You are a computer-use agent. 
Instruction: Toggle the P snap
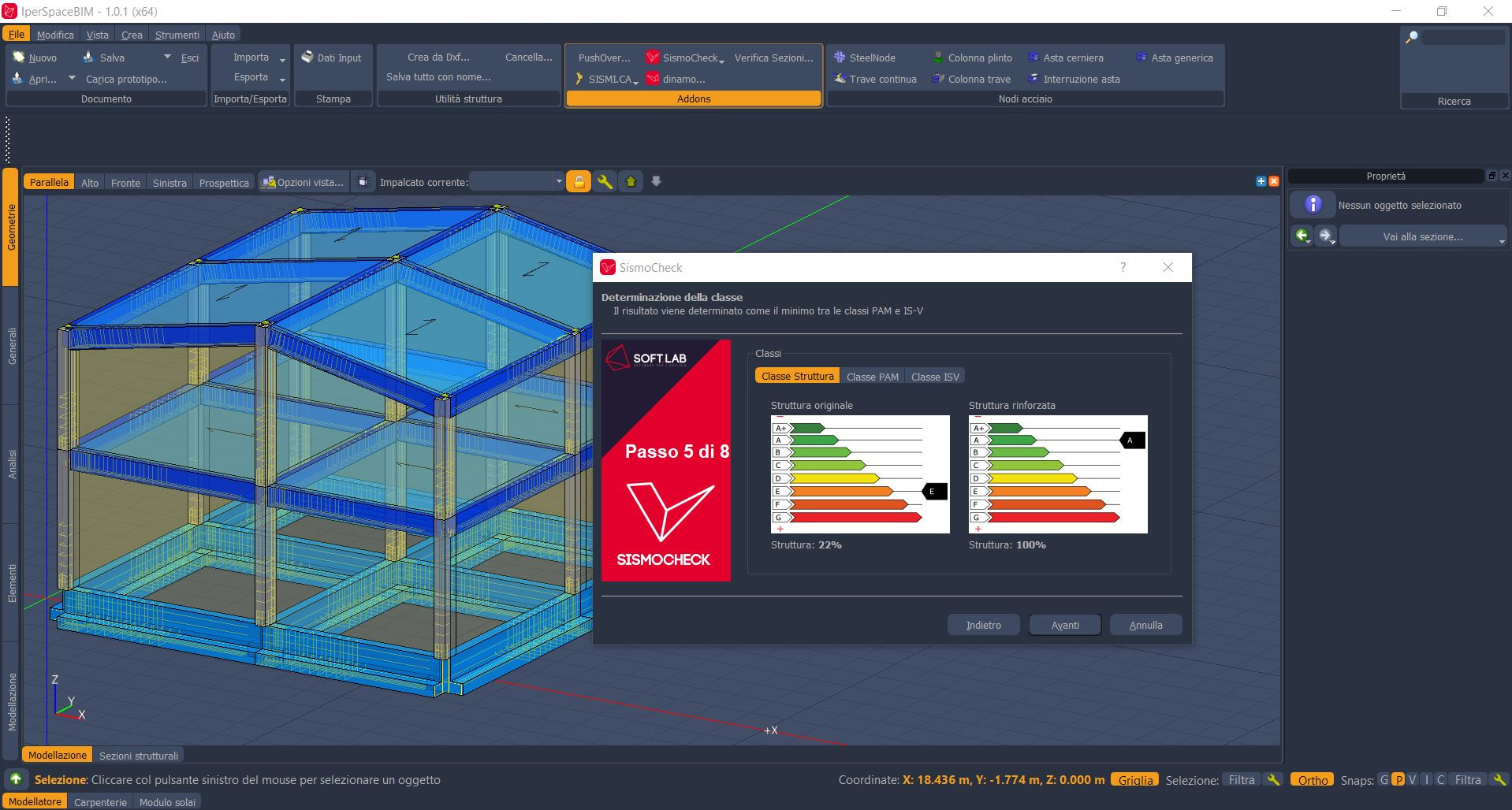point(1398,779)
